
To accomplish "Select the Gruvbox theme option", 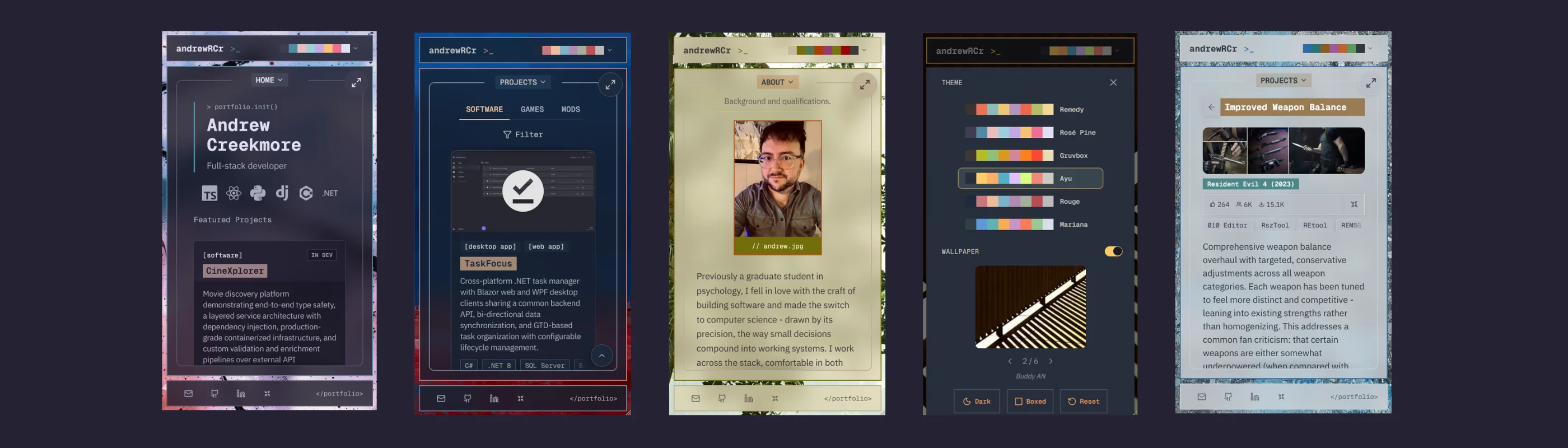I will [x=1030, y=156].
